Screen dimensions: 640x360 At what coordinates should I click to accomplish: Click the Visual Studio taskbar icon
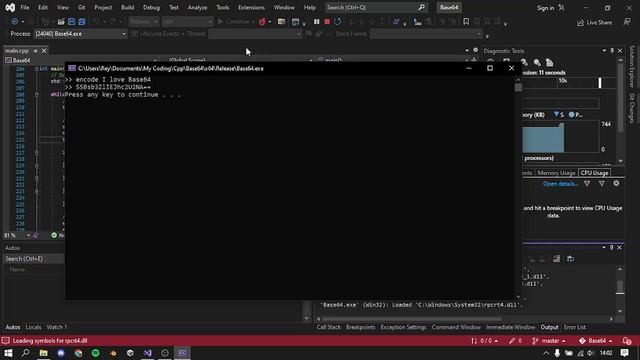pyautogui.click(x=147, y=353)
